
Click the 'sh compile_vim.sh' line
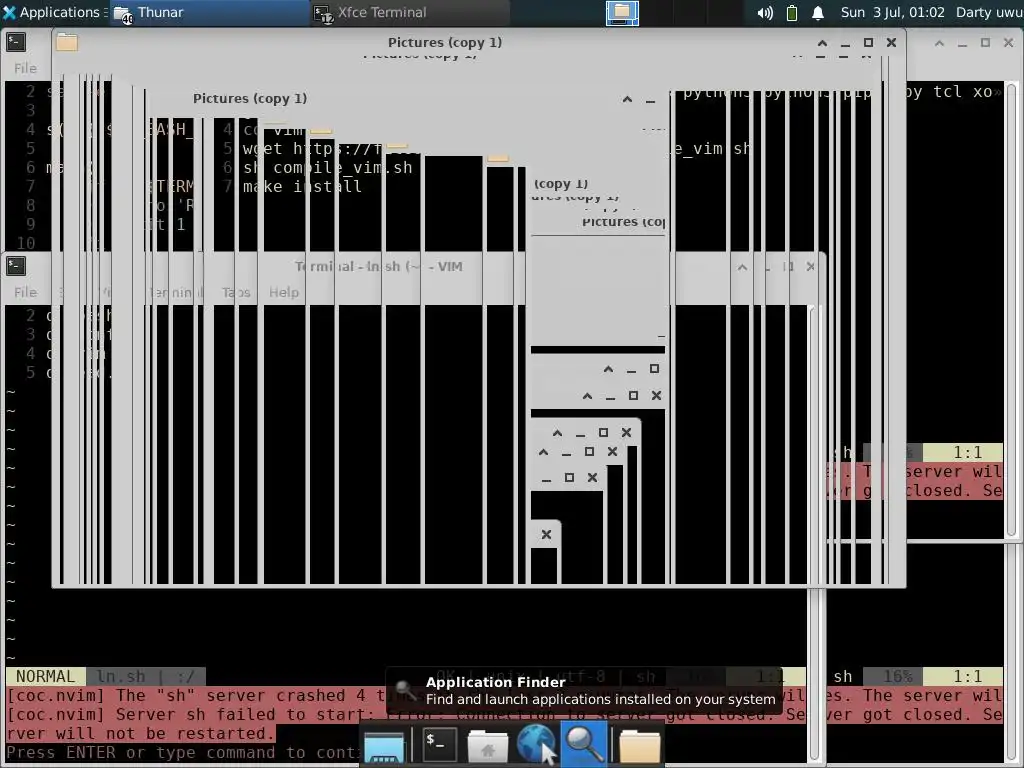pyautogui.click(x=327, y=168)
